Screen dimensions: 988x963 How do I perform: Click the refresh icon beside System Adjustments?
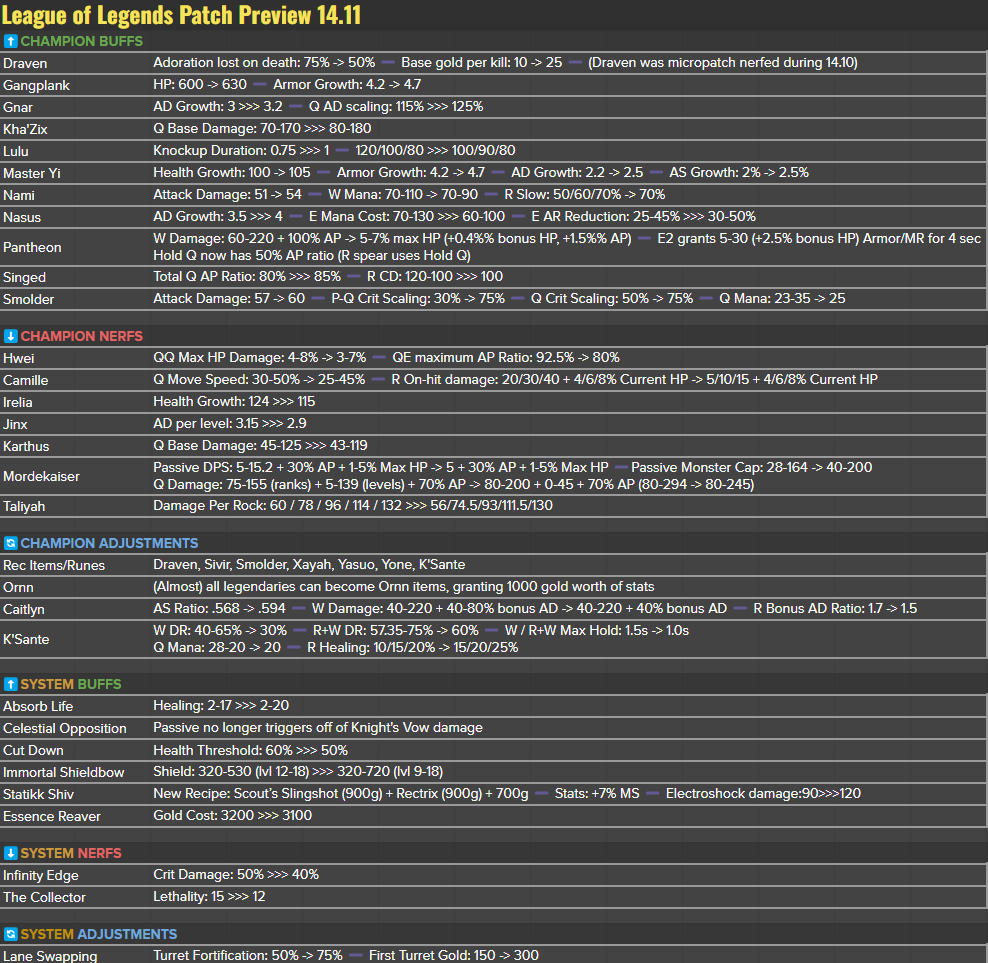(10, 934)
